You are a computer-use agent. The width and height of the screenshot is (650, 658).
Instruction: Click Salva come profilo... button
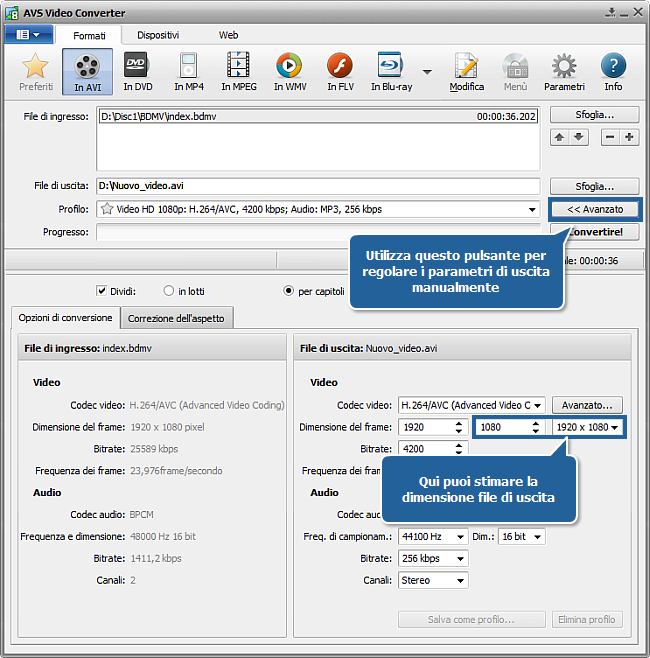(472, 619)
